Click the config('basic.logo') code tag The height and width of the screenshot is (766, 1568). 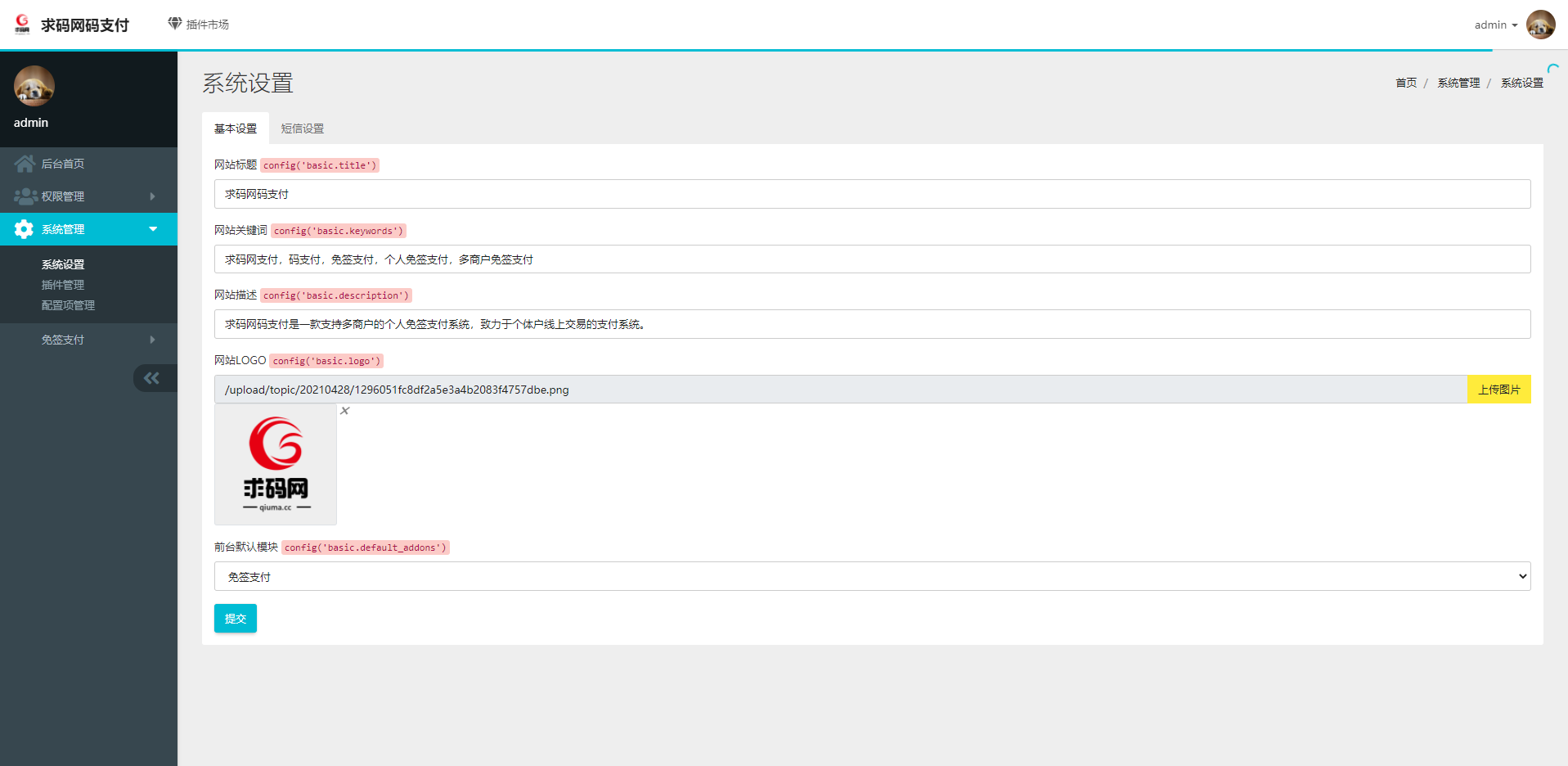pyautogui.click(x=326, y=361)
